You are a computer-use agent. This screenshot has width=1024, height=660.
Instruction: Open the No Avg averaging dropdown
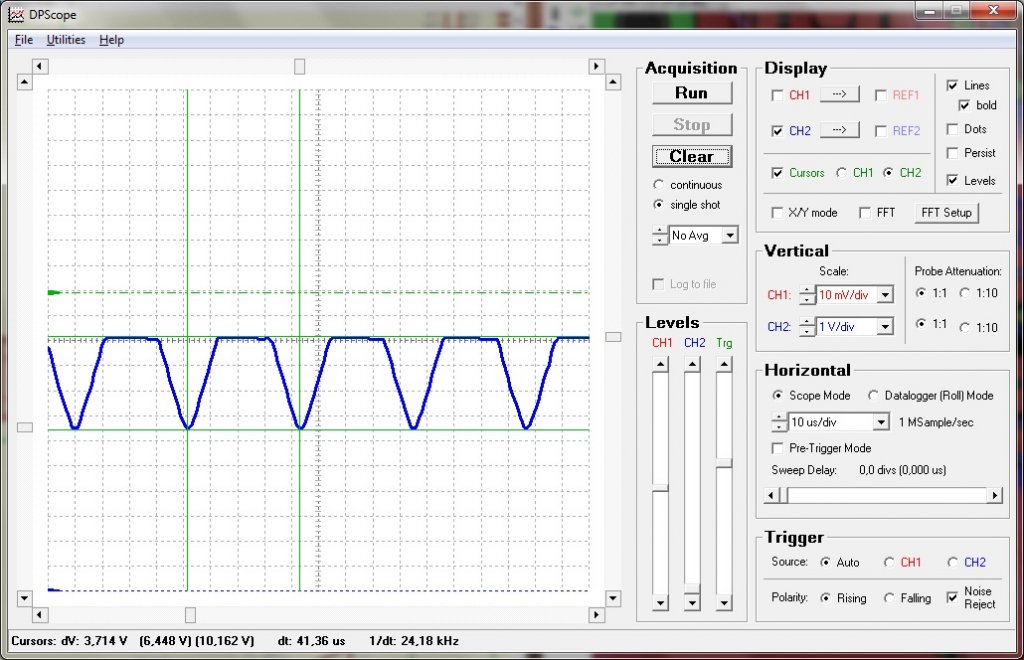730,235
